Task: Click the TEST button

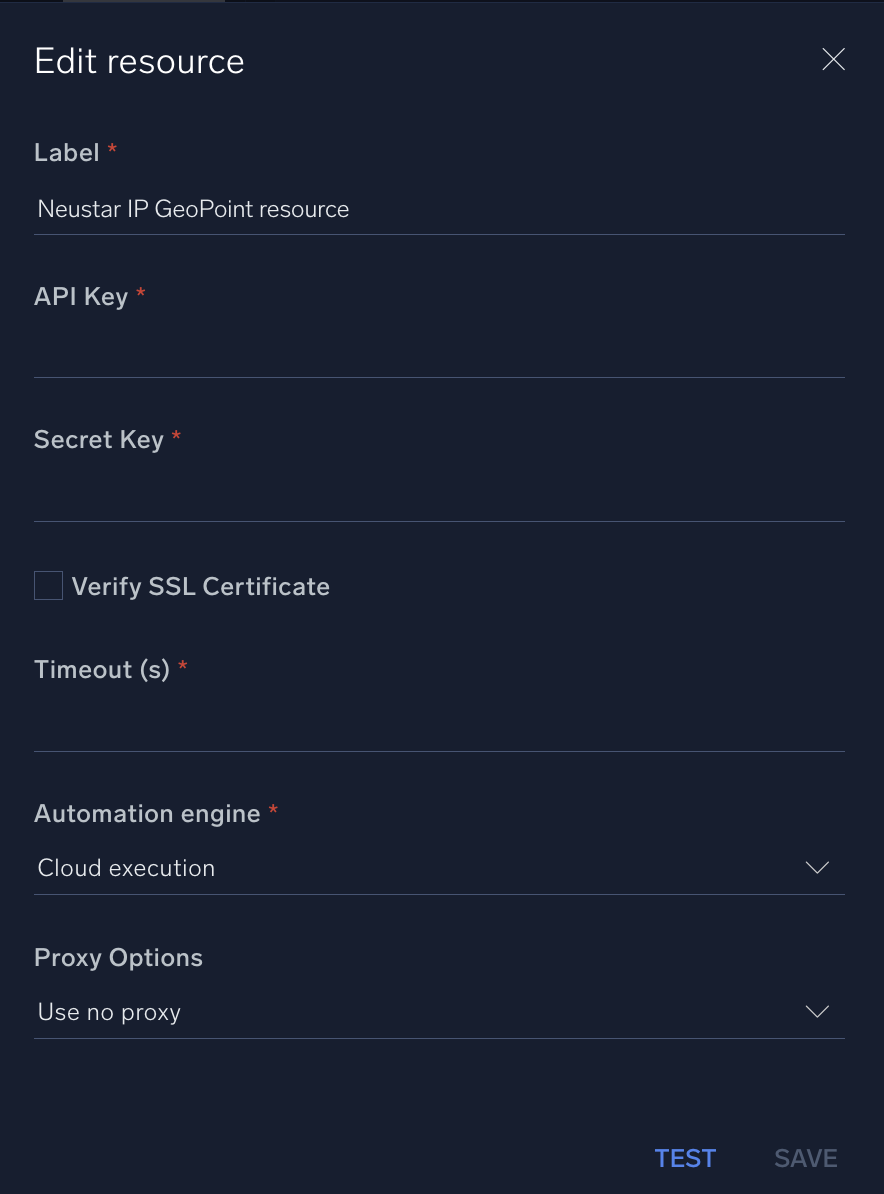Action: 685,1157
